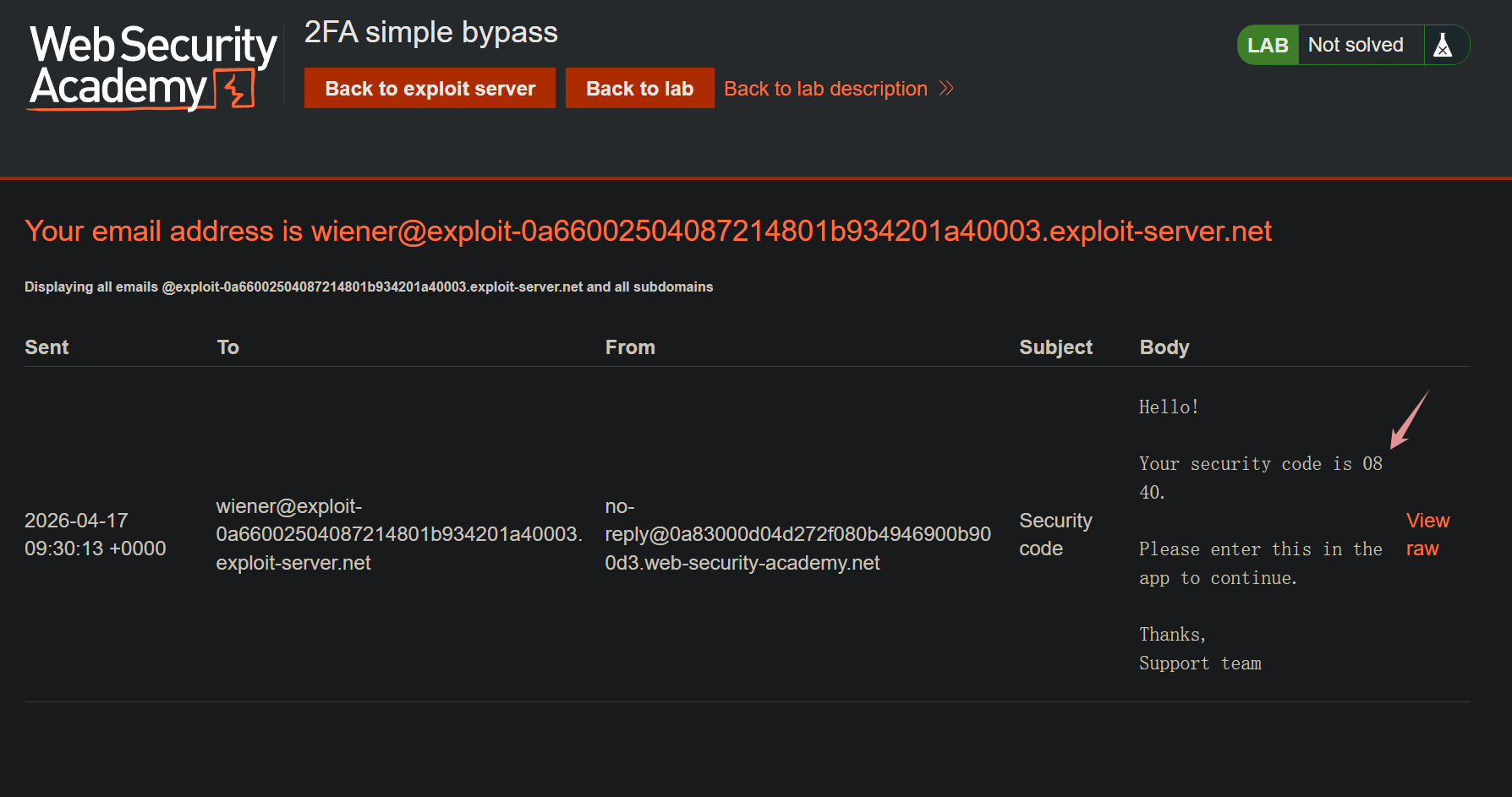
Task: Click the Hello! line in email body
Action: point(1169,407)
